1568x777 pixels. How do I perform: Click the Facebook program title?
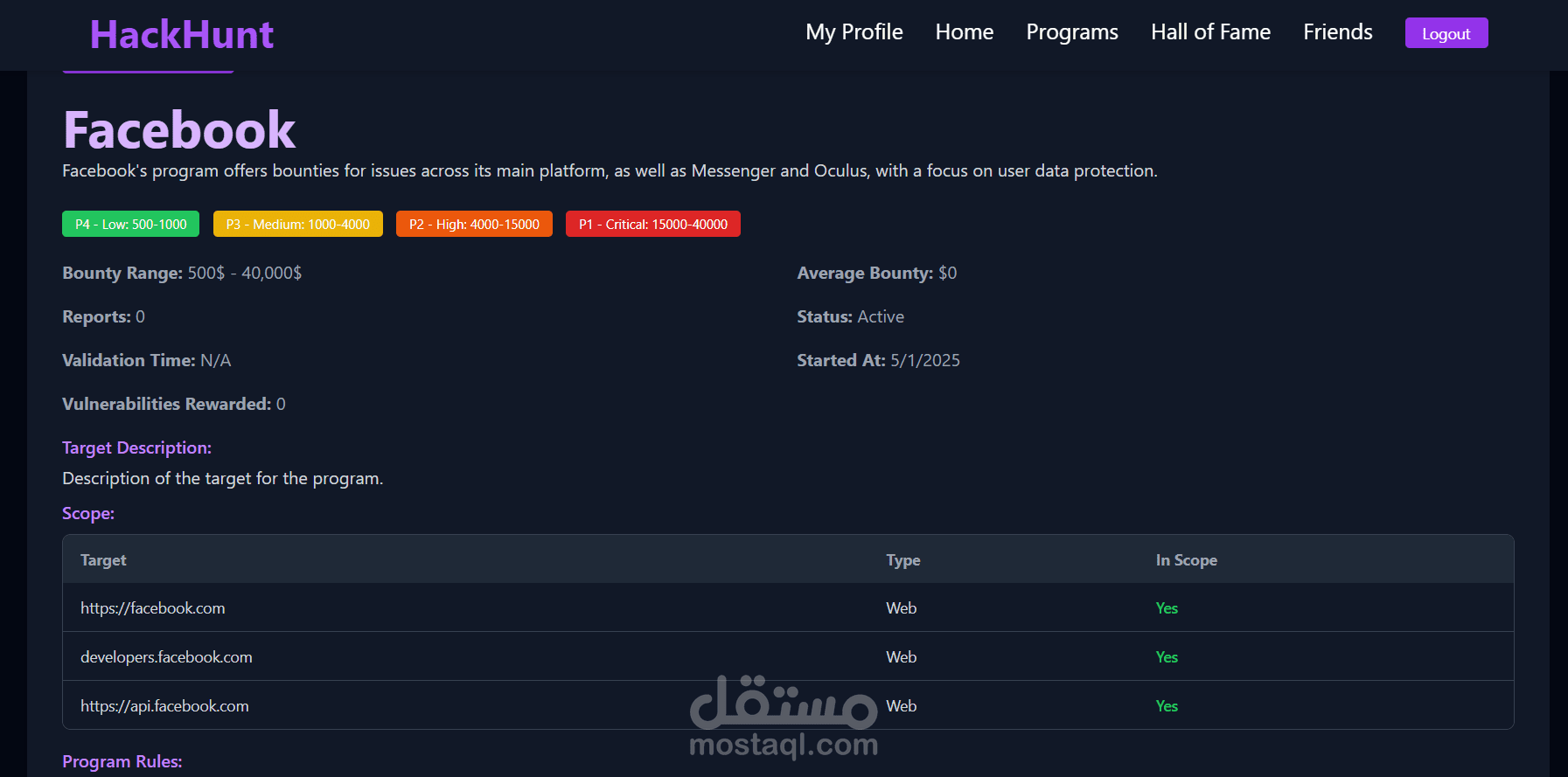pos(179,130)
